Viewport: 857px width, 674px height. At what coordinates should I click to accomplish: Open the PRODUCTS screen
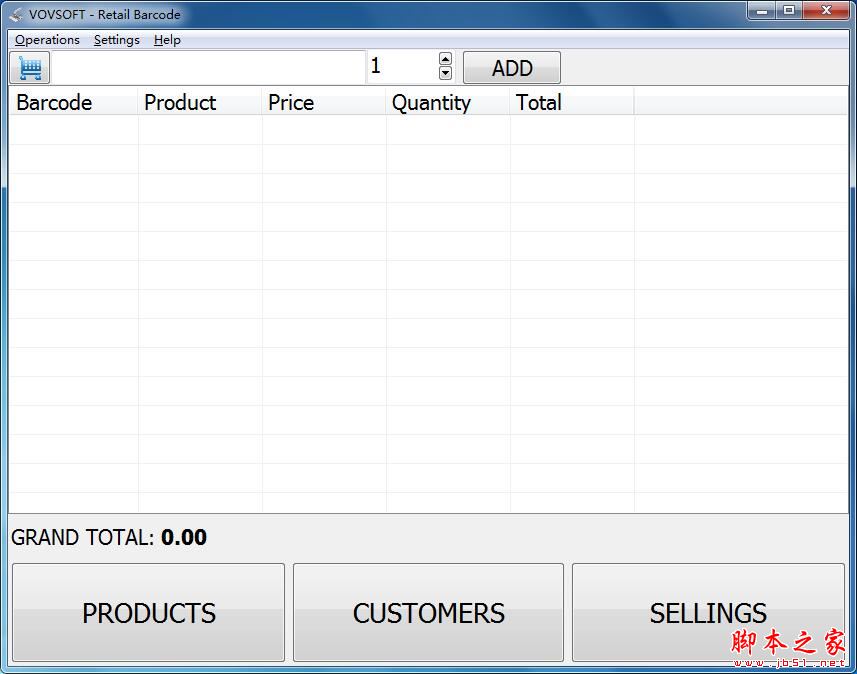[x=148, y=611]
